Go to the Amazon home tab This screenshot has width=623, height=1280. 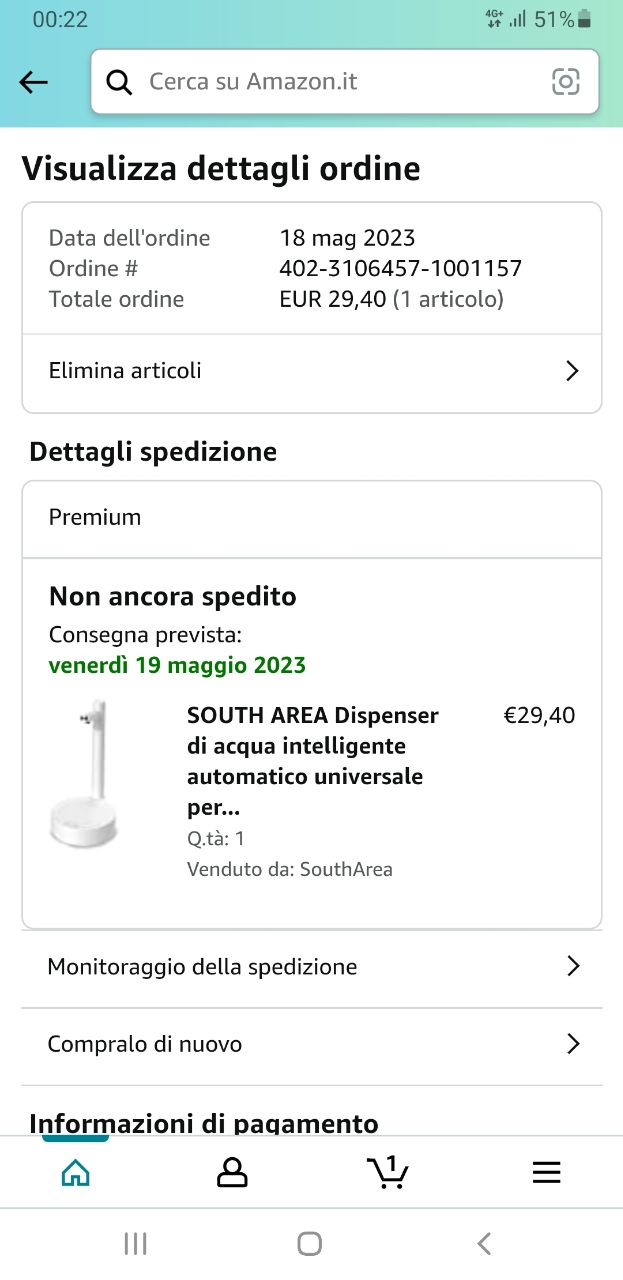(75, 1172)
